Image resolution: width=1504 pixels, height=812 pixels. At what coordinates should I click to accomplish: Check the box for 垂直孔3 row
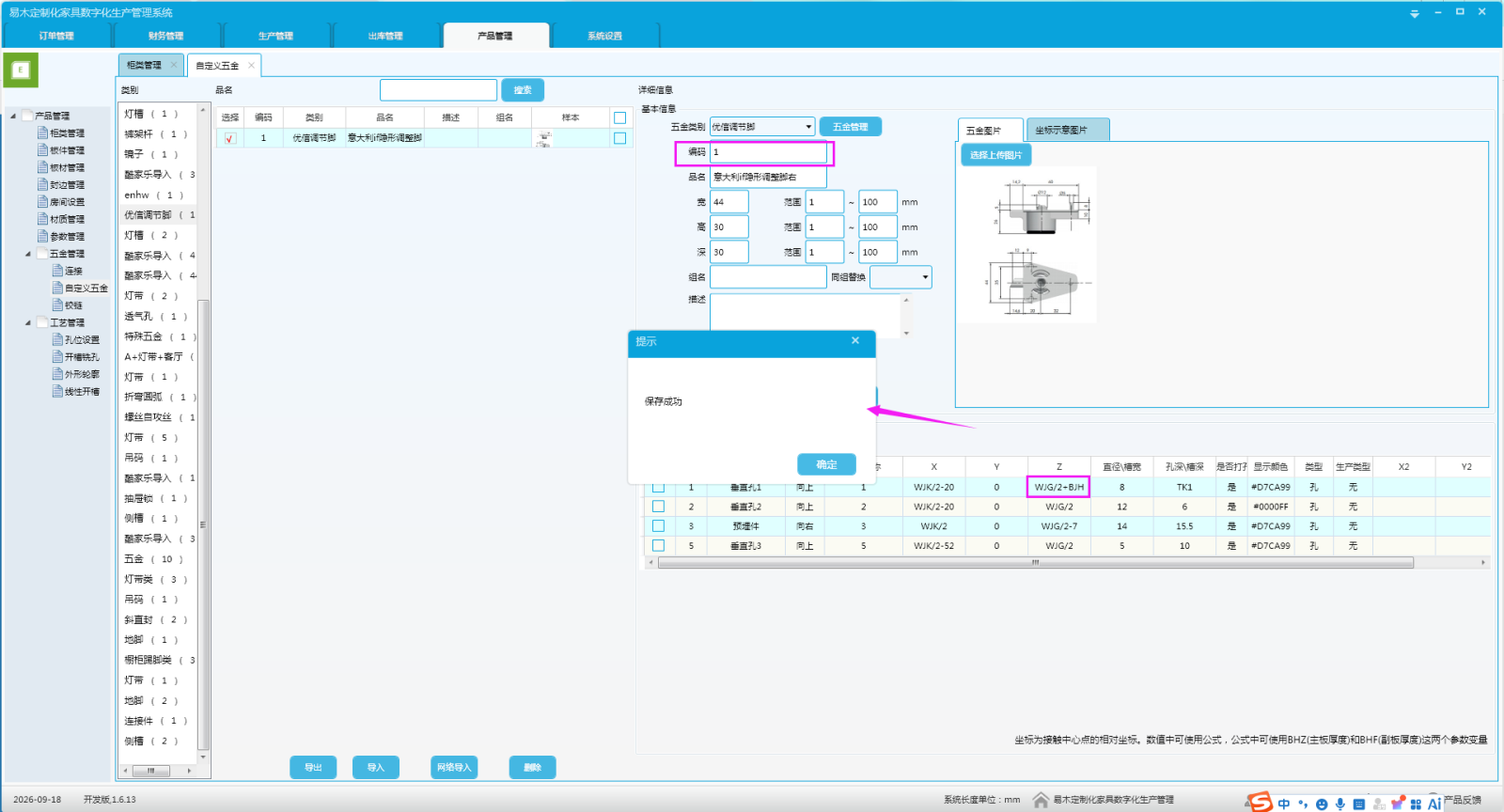(658, 545)
